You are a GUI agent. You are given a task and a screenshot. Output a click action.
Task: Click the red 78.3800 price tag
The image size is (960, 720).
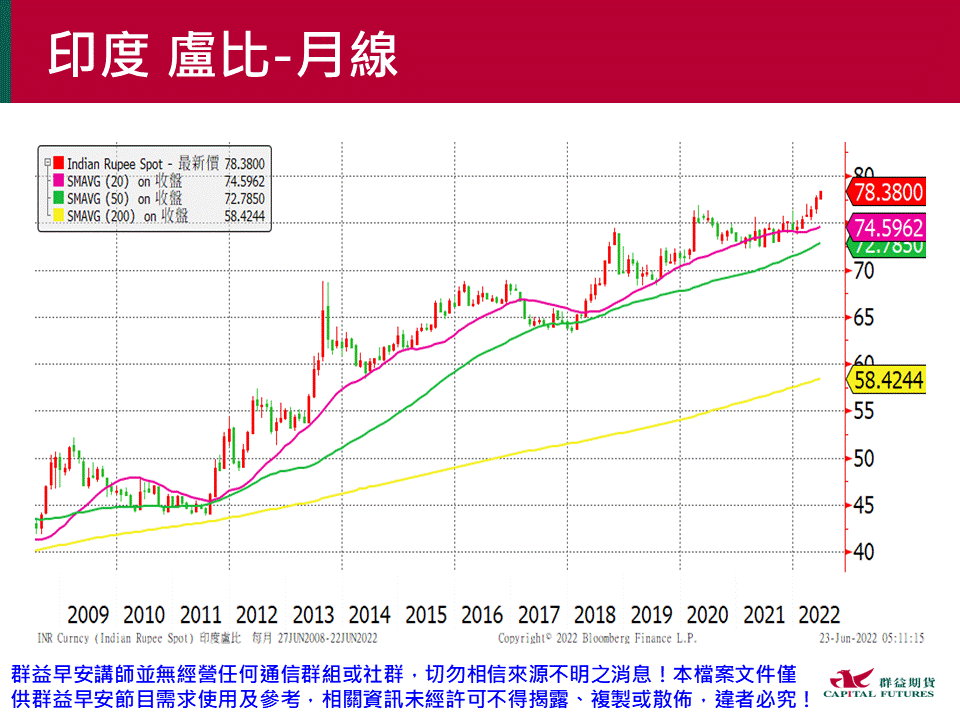pyautogui.click(x=886, y=192)
